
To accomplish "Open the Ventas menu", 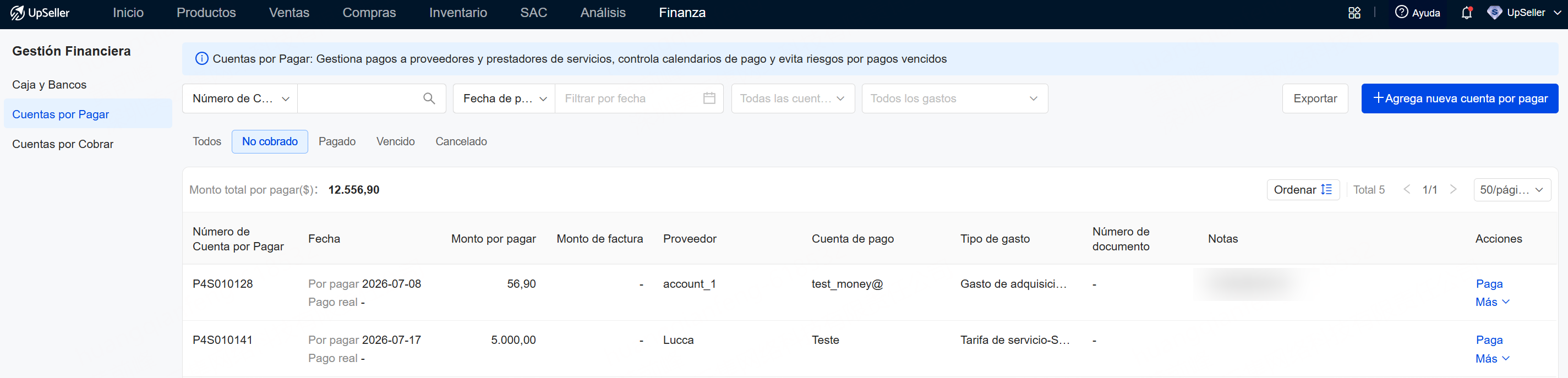I will (x=289, y=13).
